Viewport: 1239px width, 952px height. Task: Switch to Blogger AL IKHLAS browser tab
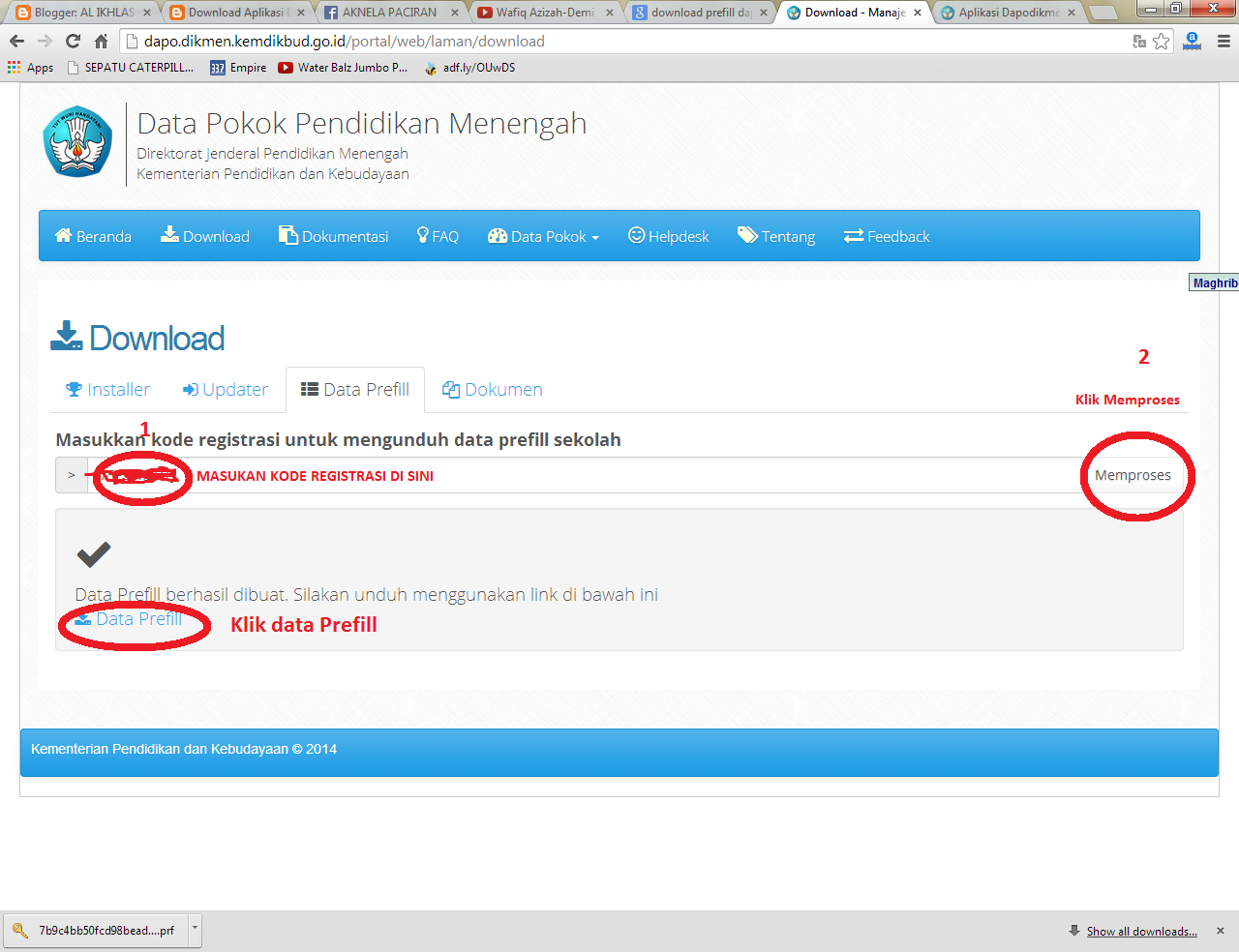[84, 13]
